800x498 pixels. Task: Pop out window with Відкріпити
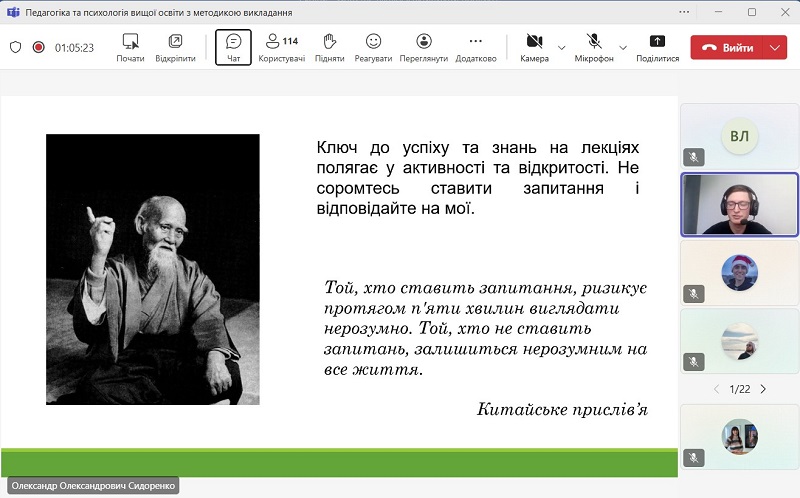click(175, 47)
